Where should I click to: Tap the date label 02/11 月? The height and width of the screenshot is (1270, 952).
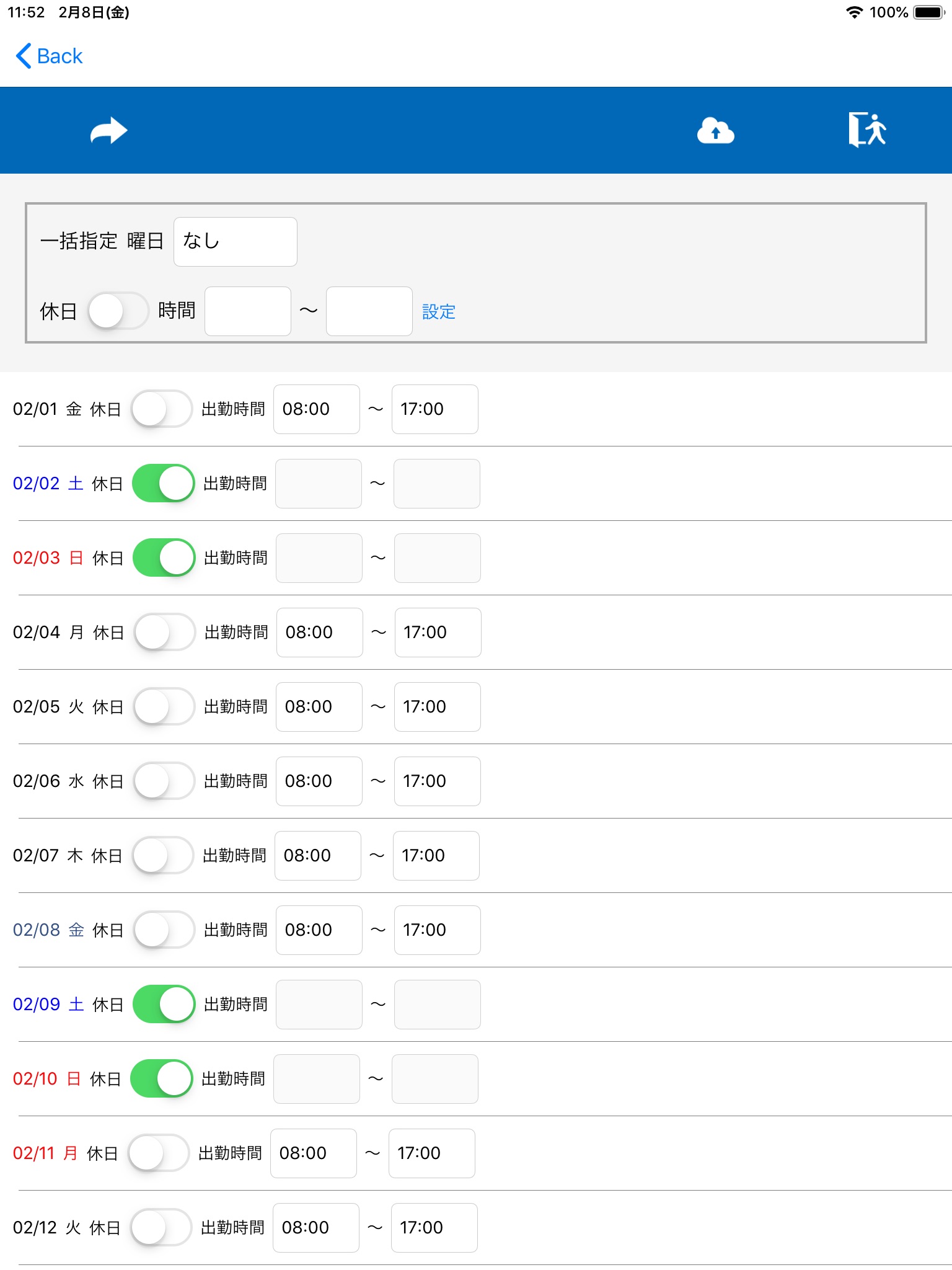[x=46, y=1153]
